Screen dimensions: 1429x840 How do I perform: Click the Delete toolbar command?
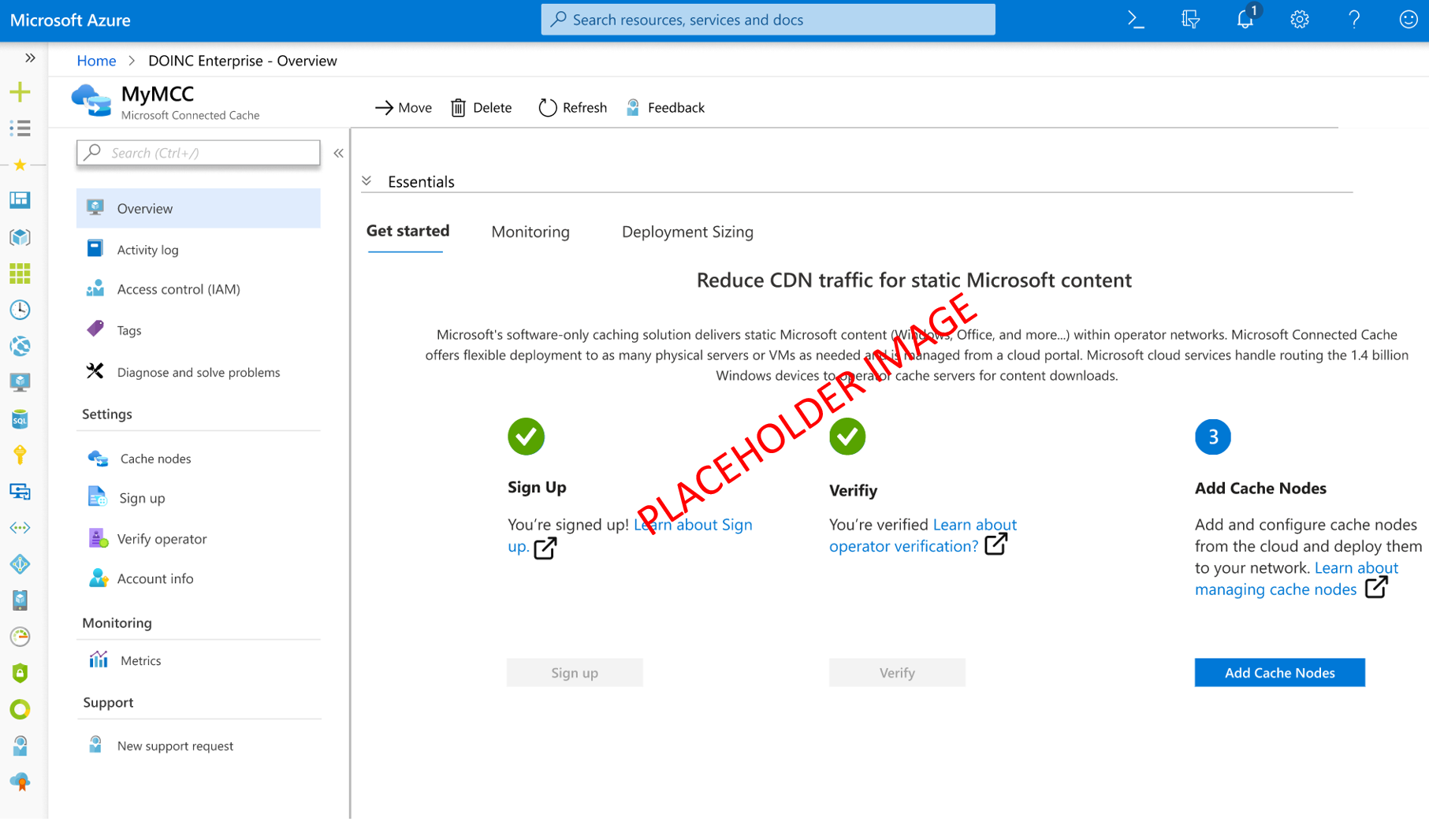[481, 107]
